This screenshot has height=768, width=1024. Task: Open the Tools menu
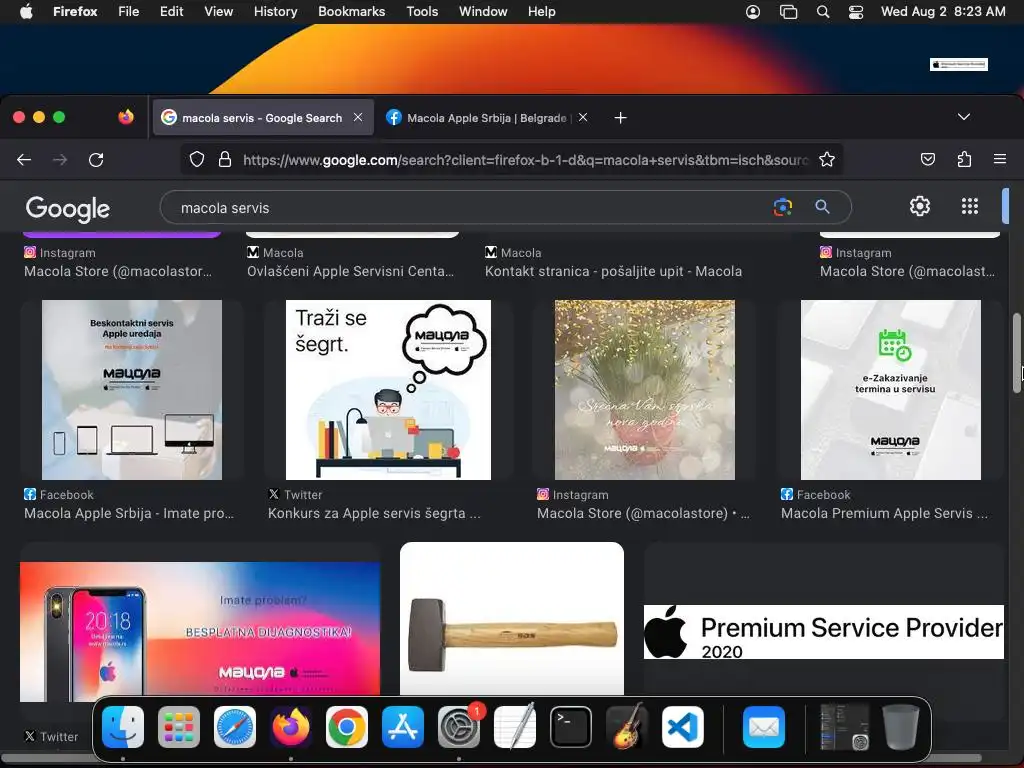click(422, 11)
